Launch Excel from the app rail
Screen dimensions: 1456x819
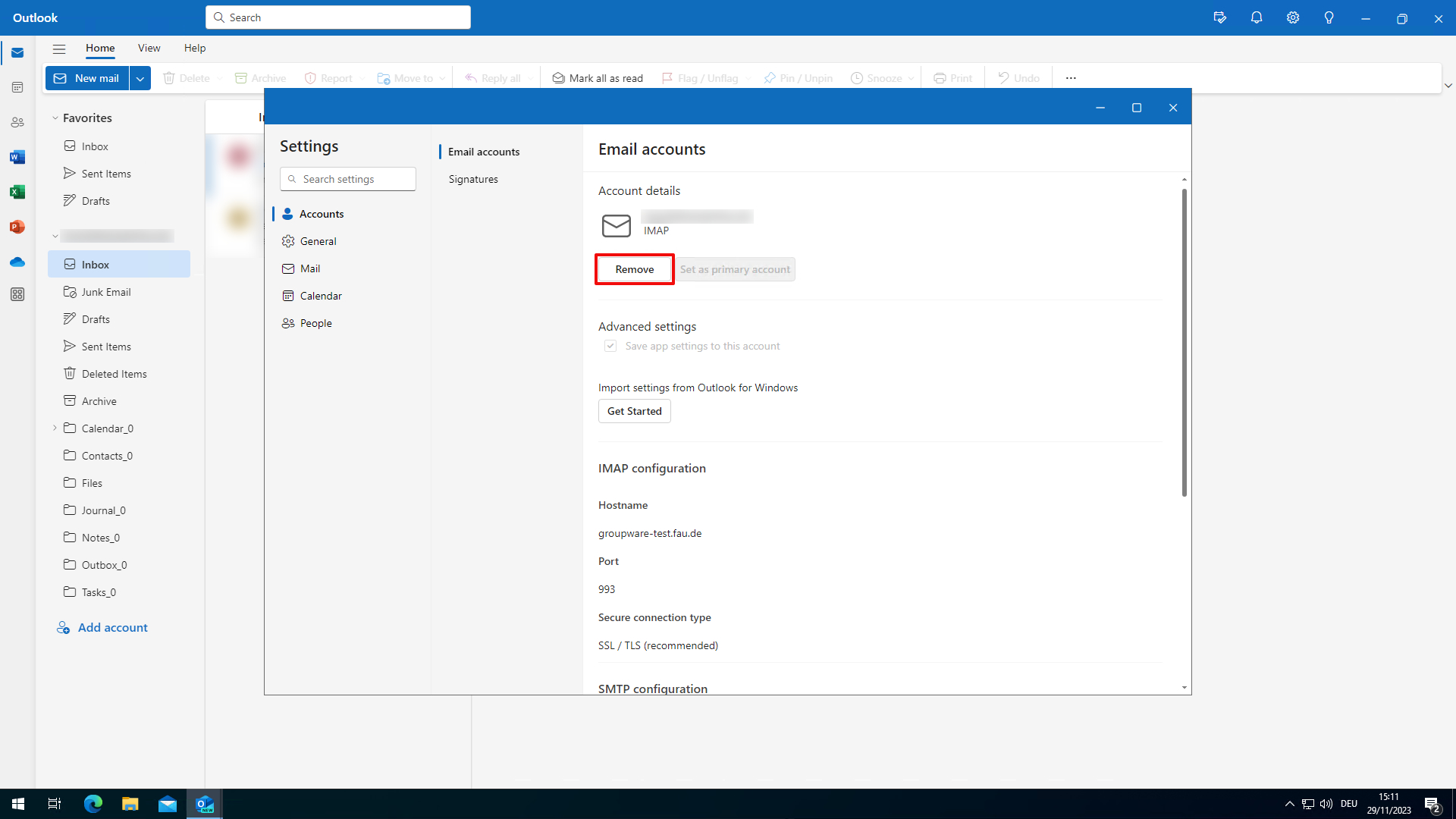17,192
